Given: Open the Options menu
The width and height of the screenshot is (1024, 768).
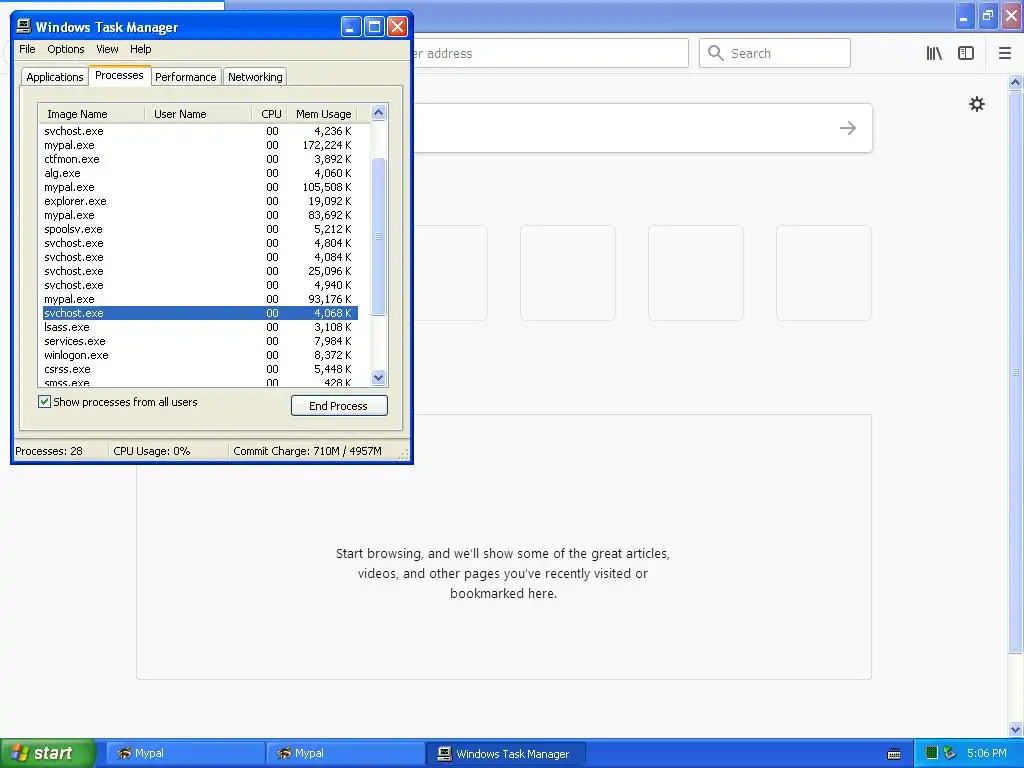Looking at the screenshot, I should (x=65, y=49).
